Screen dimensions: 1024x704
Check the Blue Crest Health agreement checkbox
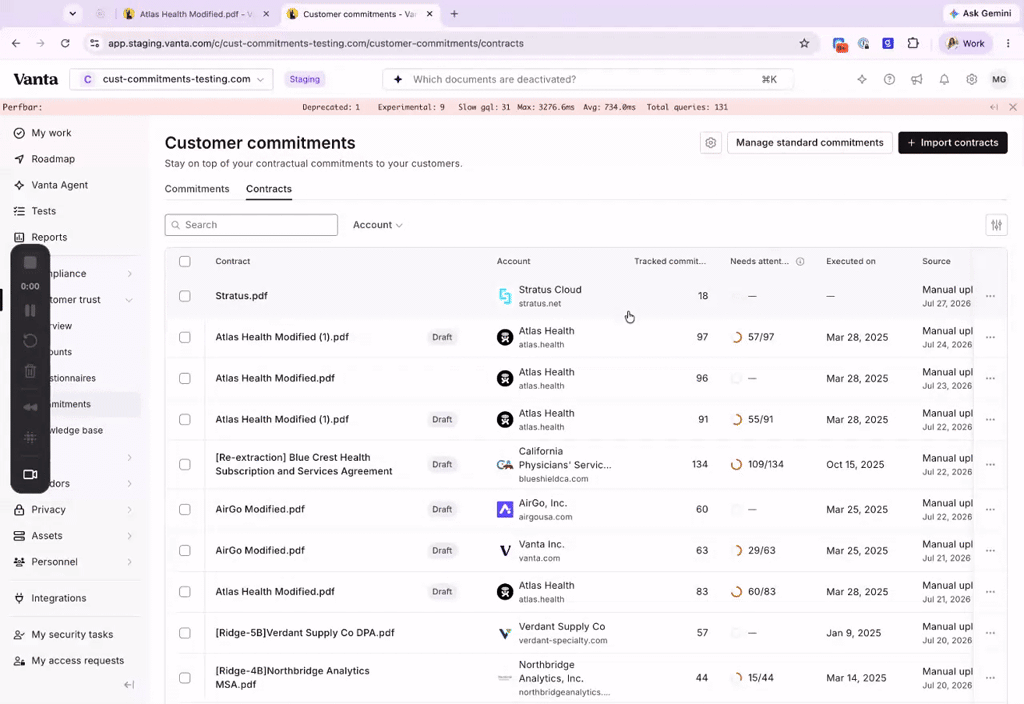click(185, 464)
